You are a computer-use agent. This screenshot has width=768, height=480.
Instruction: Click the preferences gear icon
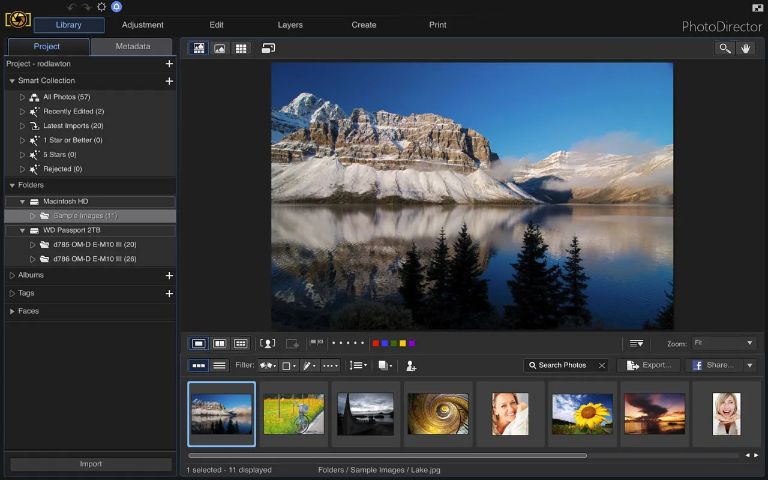[x=101, y=7]
